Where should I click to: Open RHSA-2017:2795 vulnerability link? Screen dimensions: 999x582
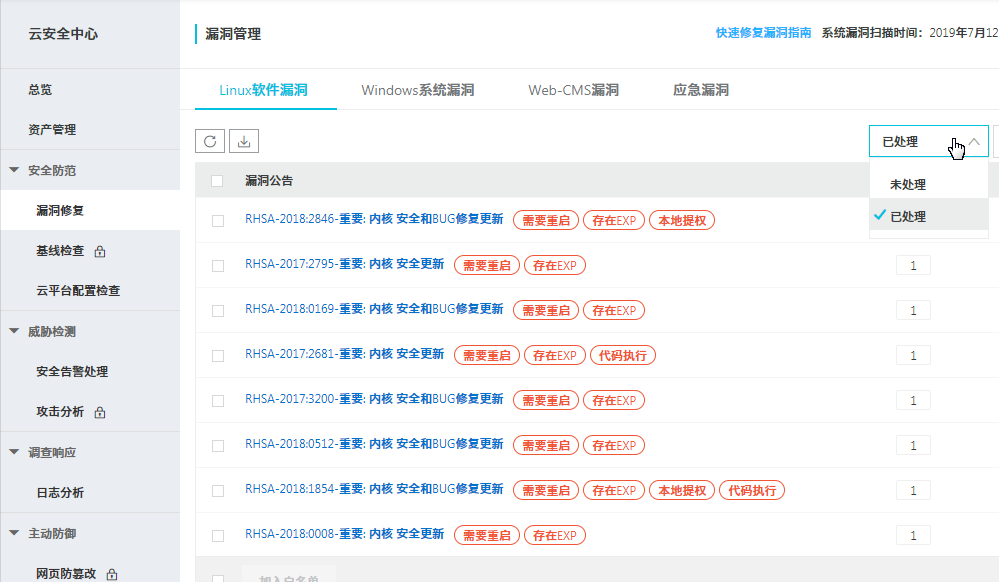click(x=345, y=264)
